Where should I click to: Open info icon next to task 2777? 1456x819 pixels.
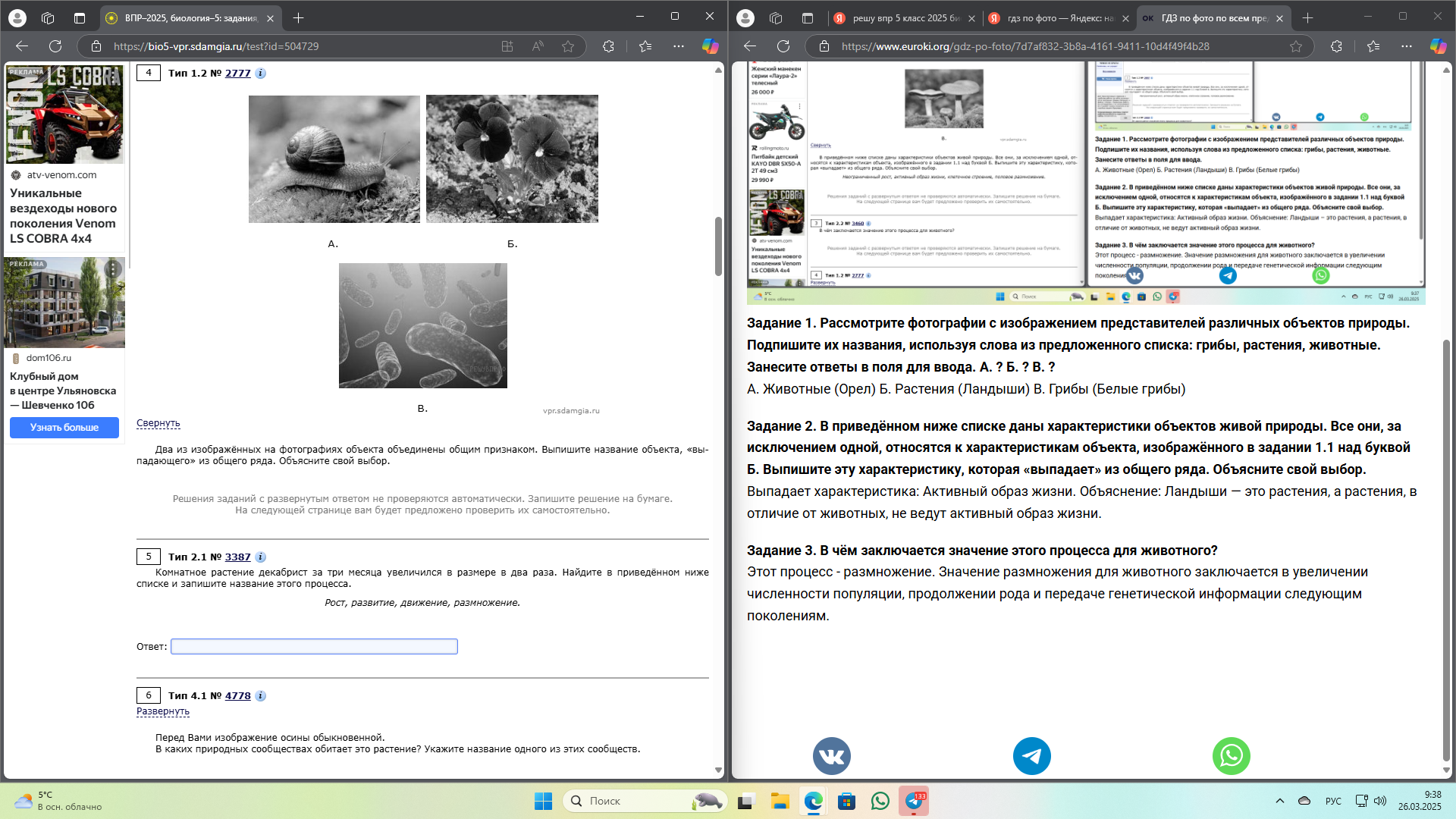coord(260,74)
